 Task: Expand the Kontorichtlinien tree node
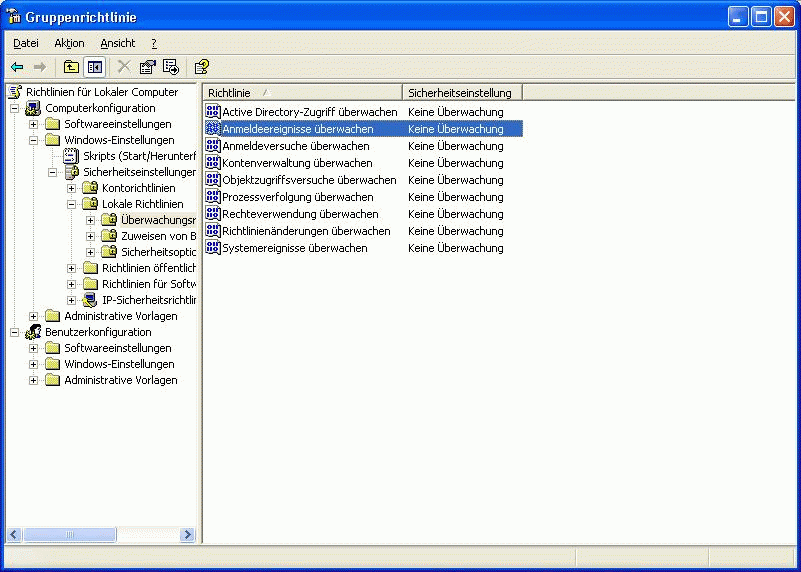pos(72,188)
